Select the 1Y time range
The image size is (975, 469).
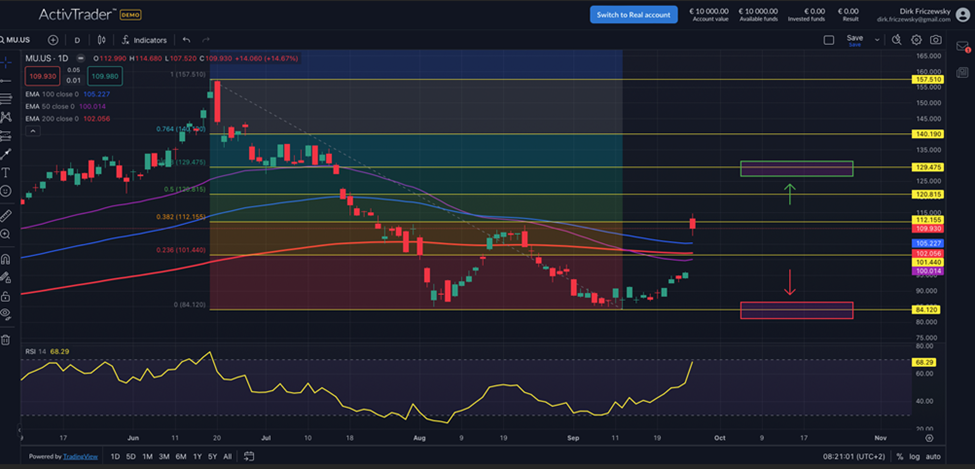click(199, 457)
